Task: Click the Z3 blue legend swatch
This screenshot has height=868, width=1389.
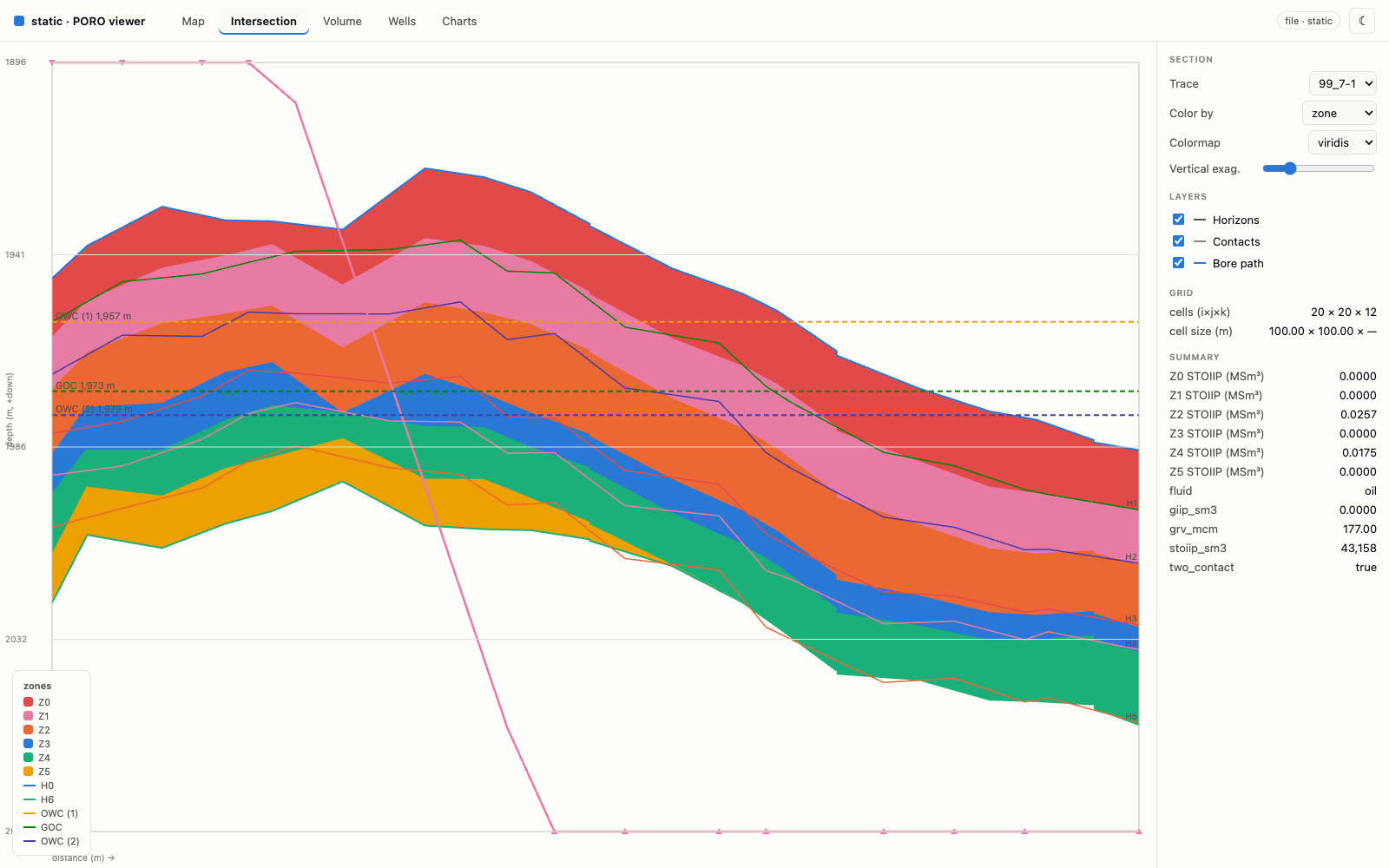Action: (x=29, y=744)
